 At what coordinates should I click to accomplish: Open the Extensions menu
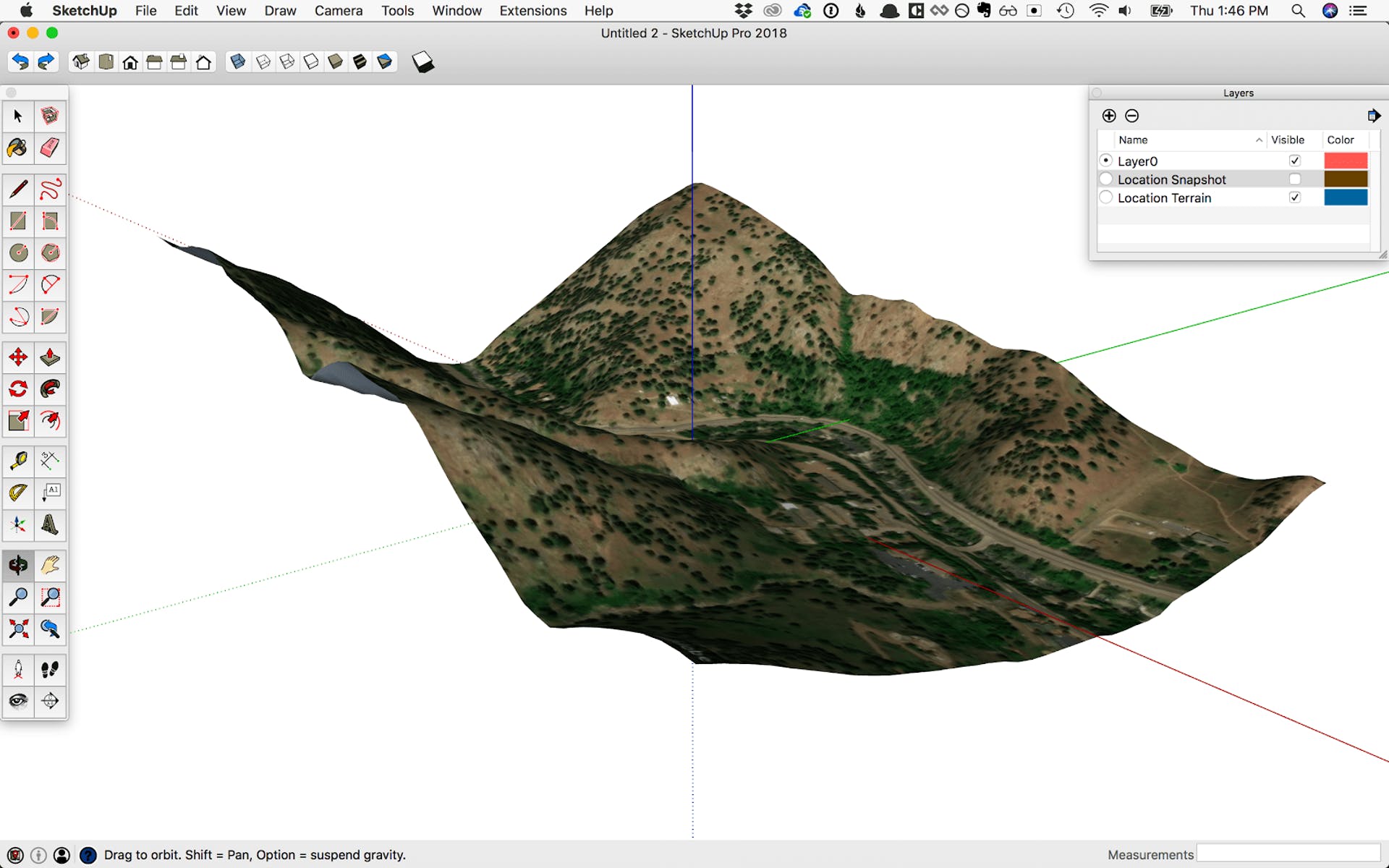(532, 11)
